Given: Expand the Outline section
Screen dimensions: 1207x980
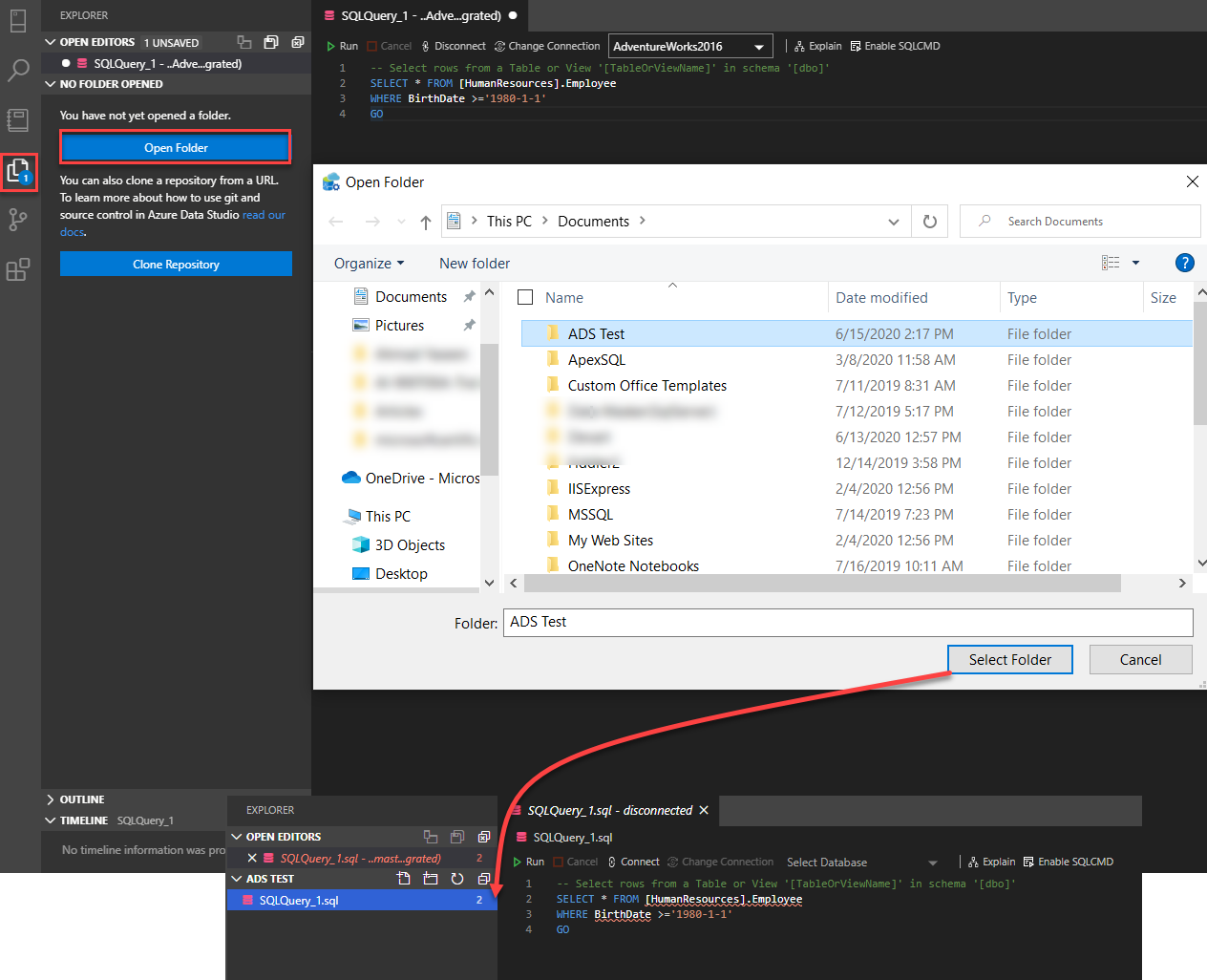Looking at the screenshot, I should tap(51, 799).
